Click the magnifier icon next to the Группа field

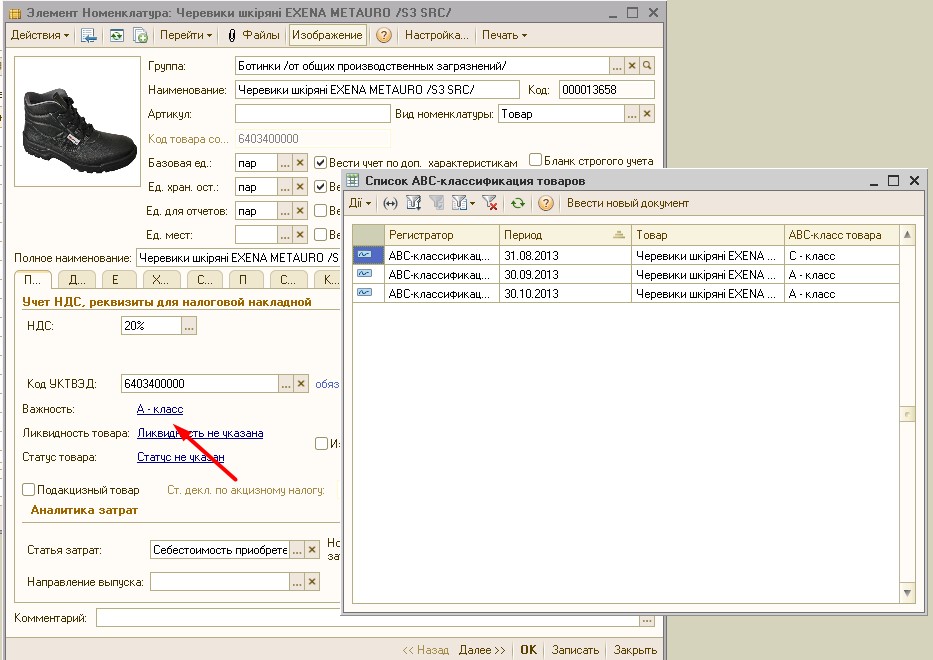[x=647, y=66]
